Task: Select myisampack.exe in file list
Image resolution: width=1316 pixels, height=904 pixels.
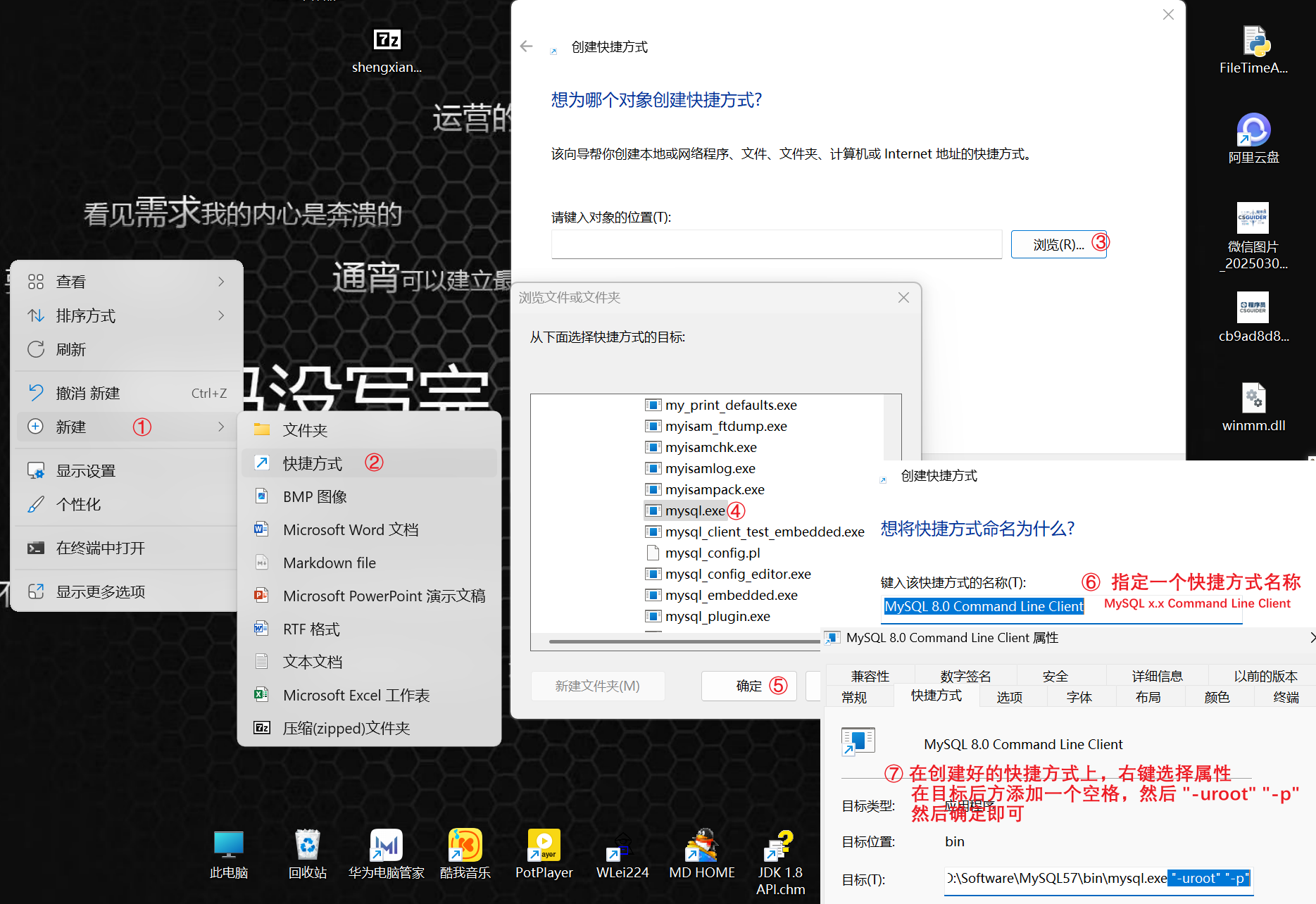Action: pyautogui.click(x=705, y=489)
